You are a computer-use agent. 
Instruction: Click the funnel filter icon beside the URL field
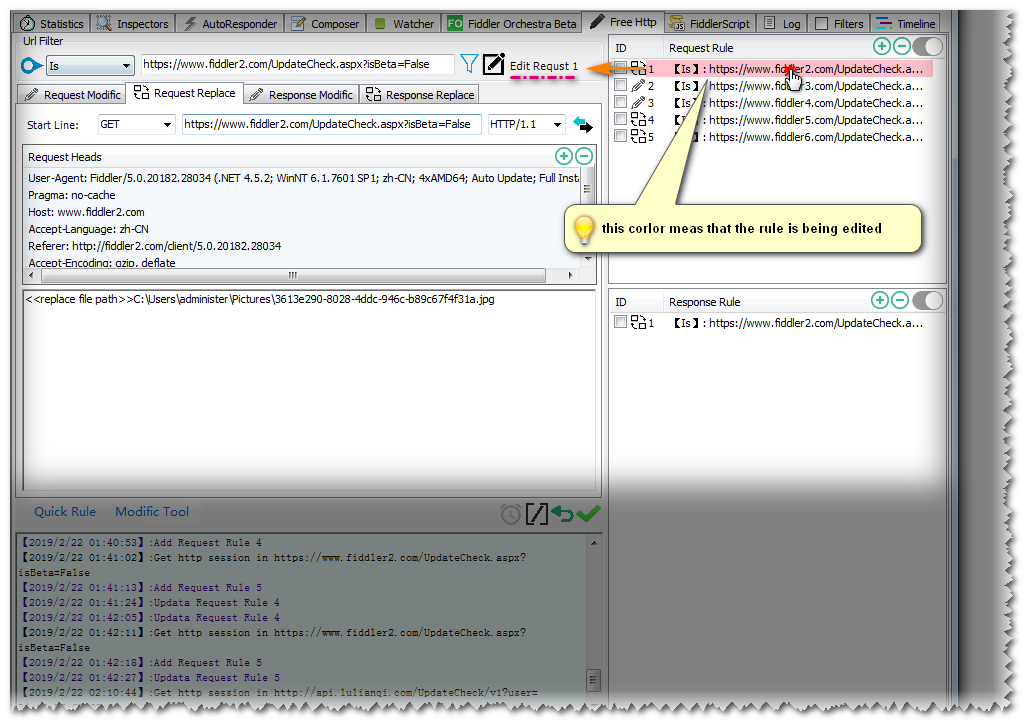pos(469,64)
